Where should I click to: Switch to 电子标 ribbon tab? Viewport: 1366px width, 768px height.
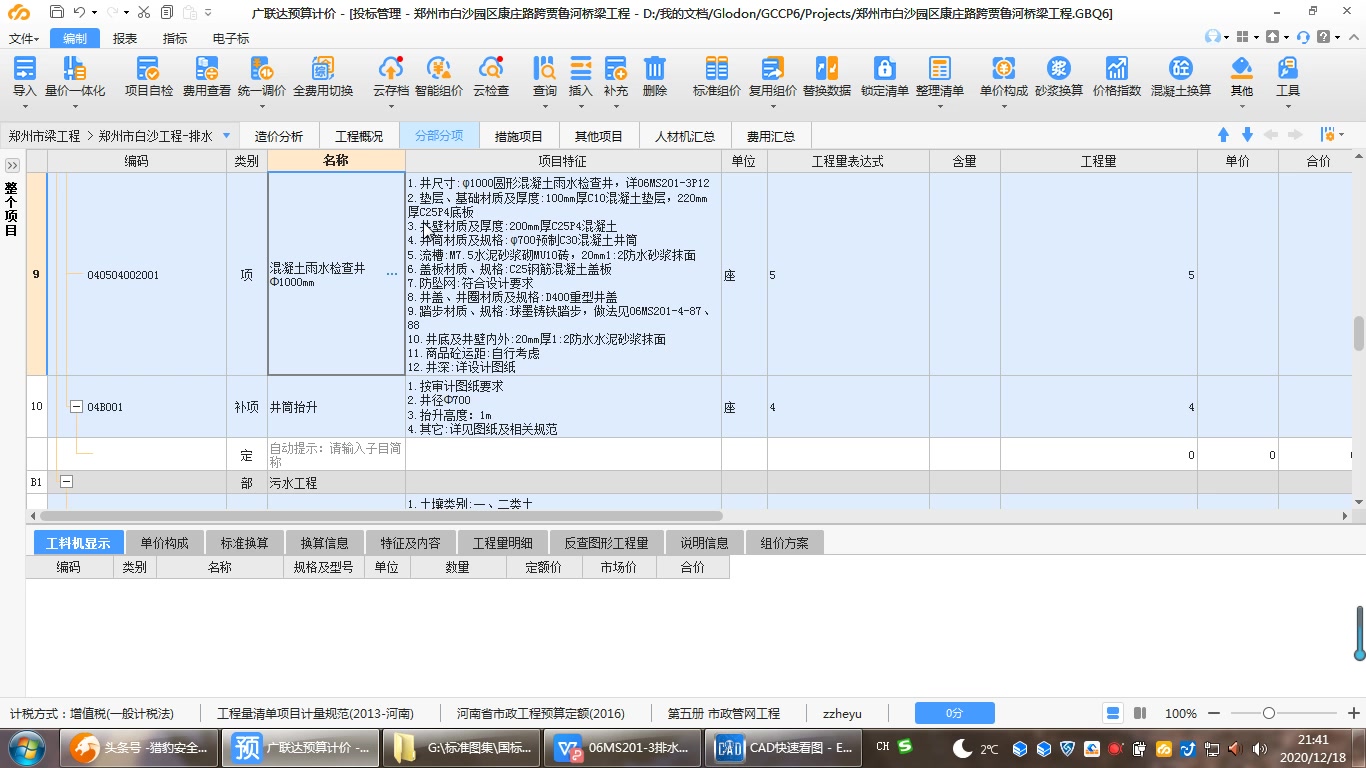tap(231, 38)
